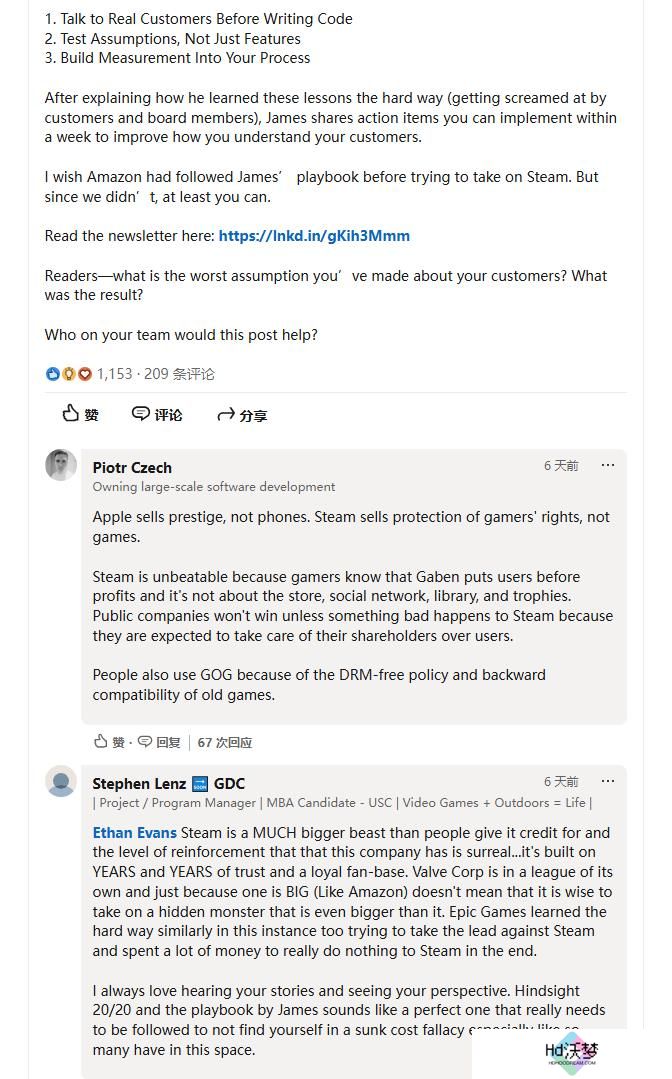Open more options on Stephen Lenz's comment
The width and height of the screenshot is (672, 1079).
coord(607,782)
